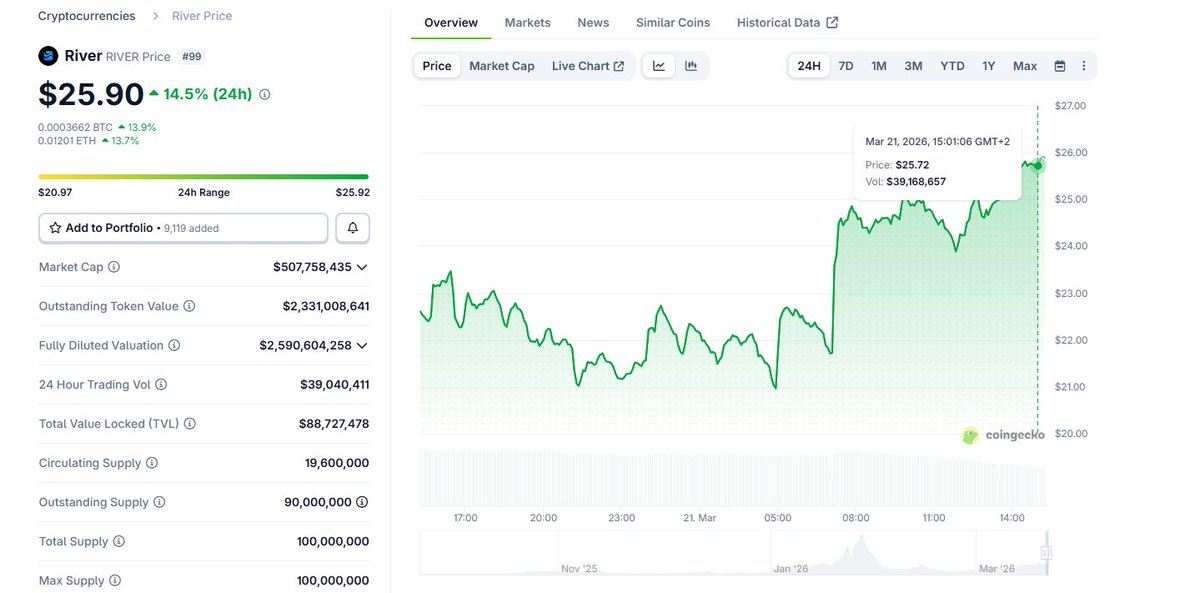Select the Market Cap chart toggle
The width and height of the screenshot is (1200, 593).
[502, 66]
